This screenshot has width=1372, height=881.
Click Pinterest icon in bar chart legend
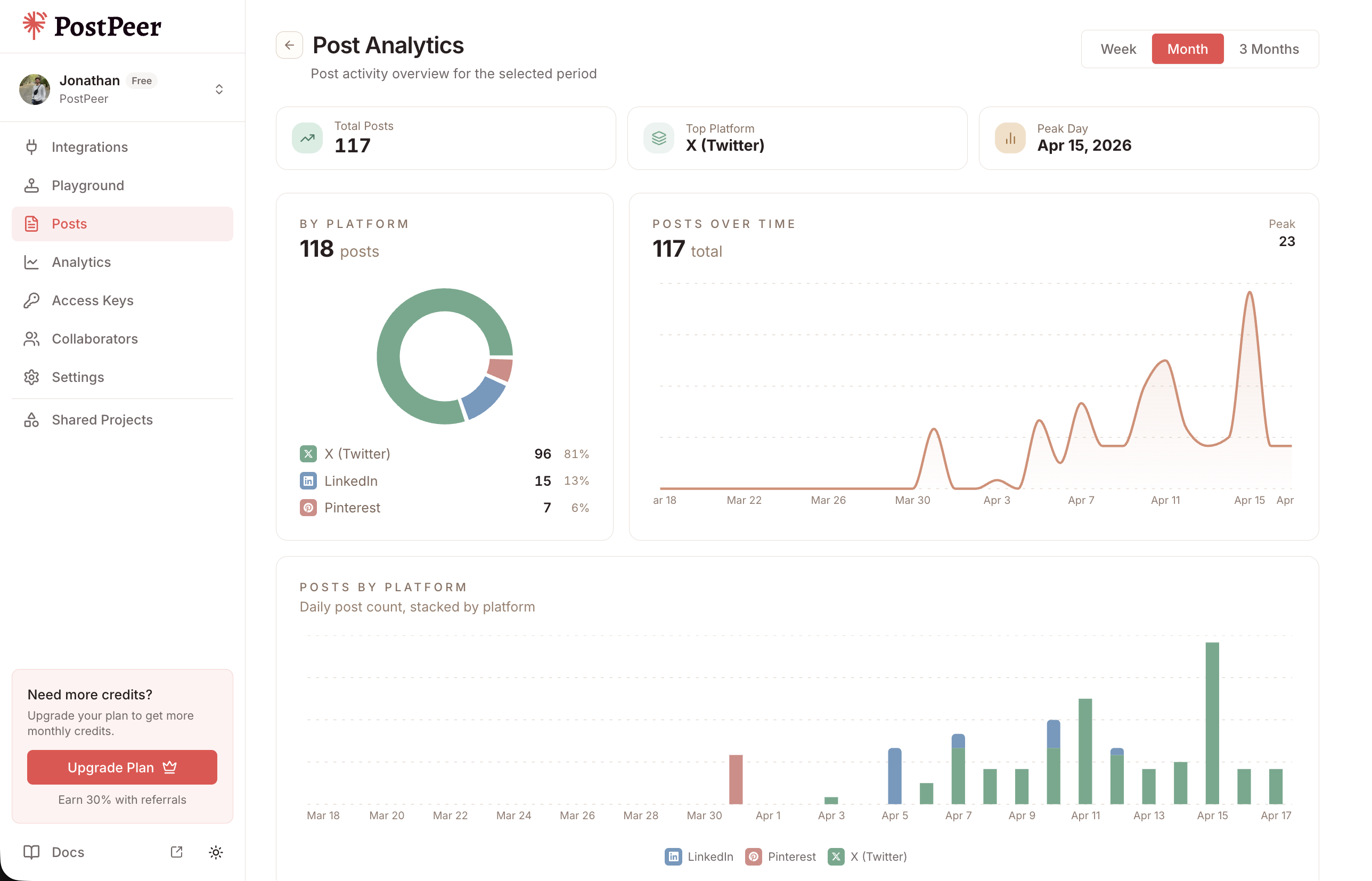753,856
